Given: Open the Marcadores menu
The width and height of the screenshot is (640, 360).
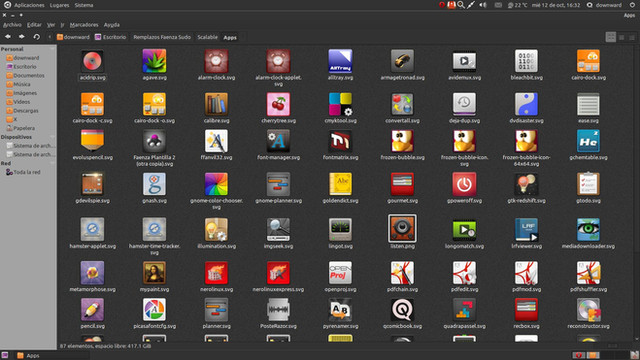Looking at the screenshot, I should [84, 25].
